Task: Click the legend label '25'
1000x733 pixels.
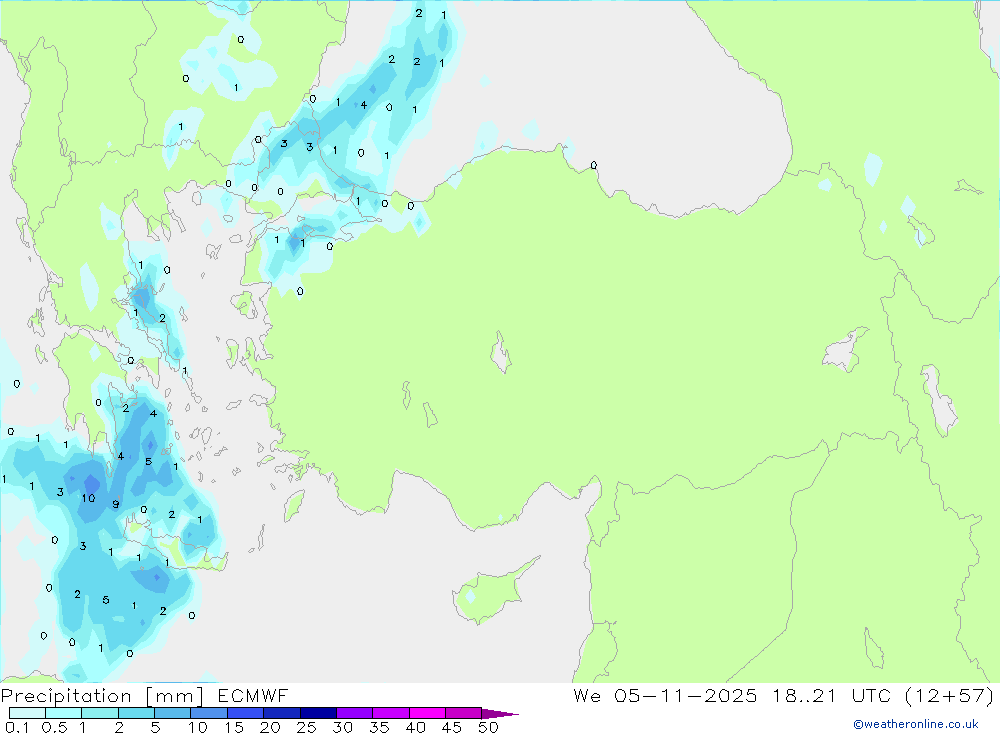Action: click(x=306, y=727)
